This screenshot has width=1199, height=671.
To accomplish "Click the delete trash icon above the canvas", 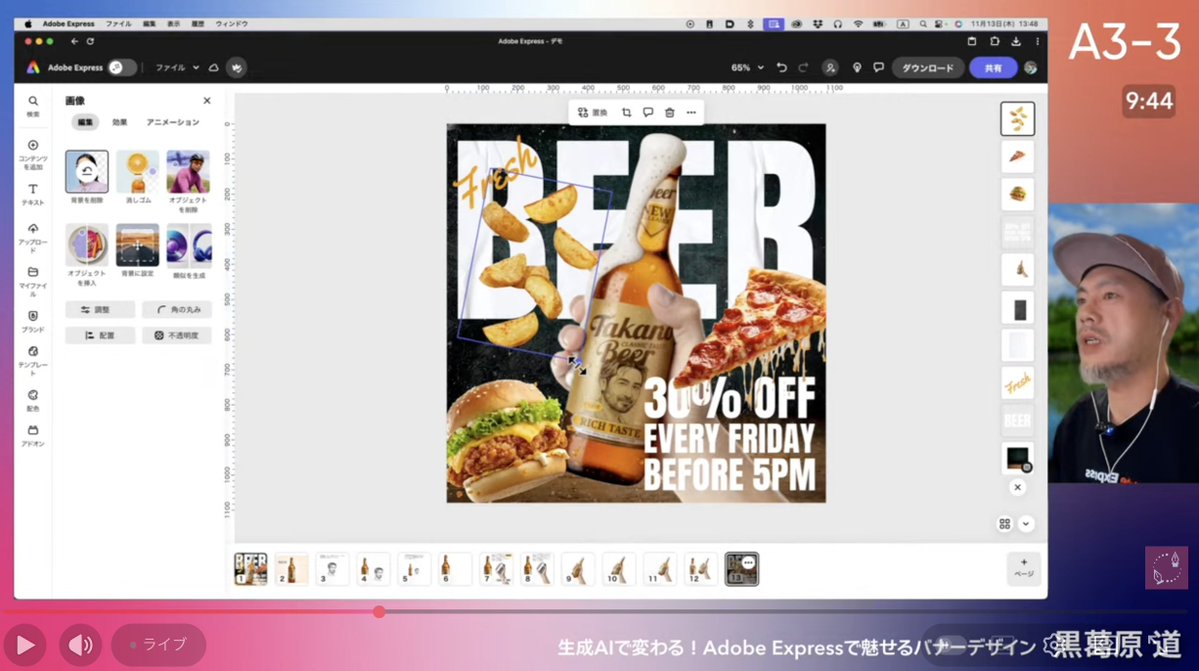I will click(668, 113).
